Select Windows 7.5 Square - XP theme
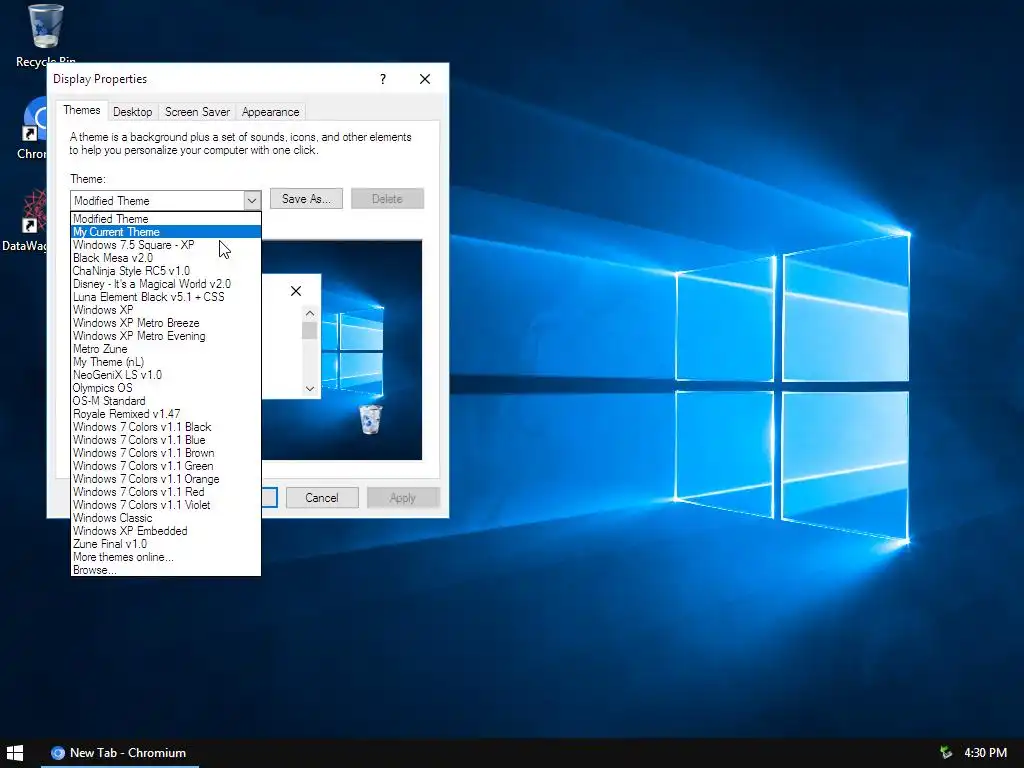The image size is (1024, 768). 166,245
